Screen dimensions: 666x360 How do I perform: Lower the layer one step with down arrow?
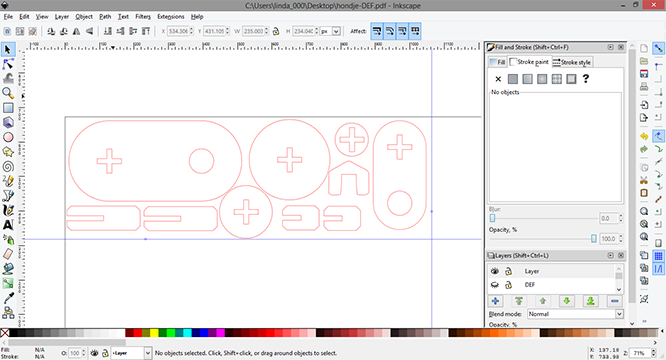click(x=567, y=301)
